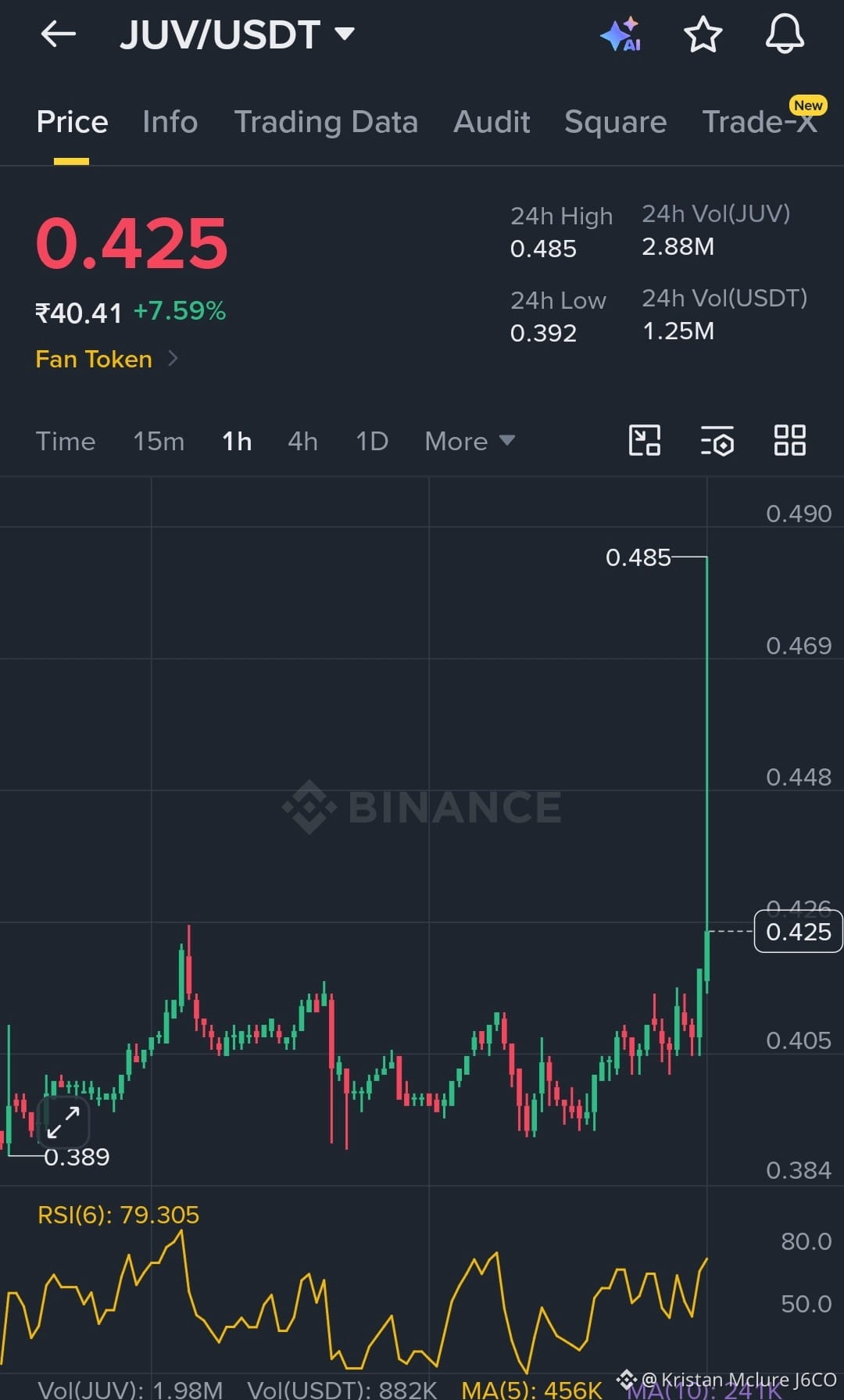The height and width of the screenshot is (1400, 844).
Task: Open the chart layout grid icon
Action: (789, 440)
